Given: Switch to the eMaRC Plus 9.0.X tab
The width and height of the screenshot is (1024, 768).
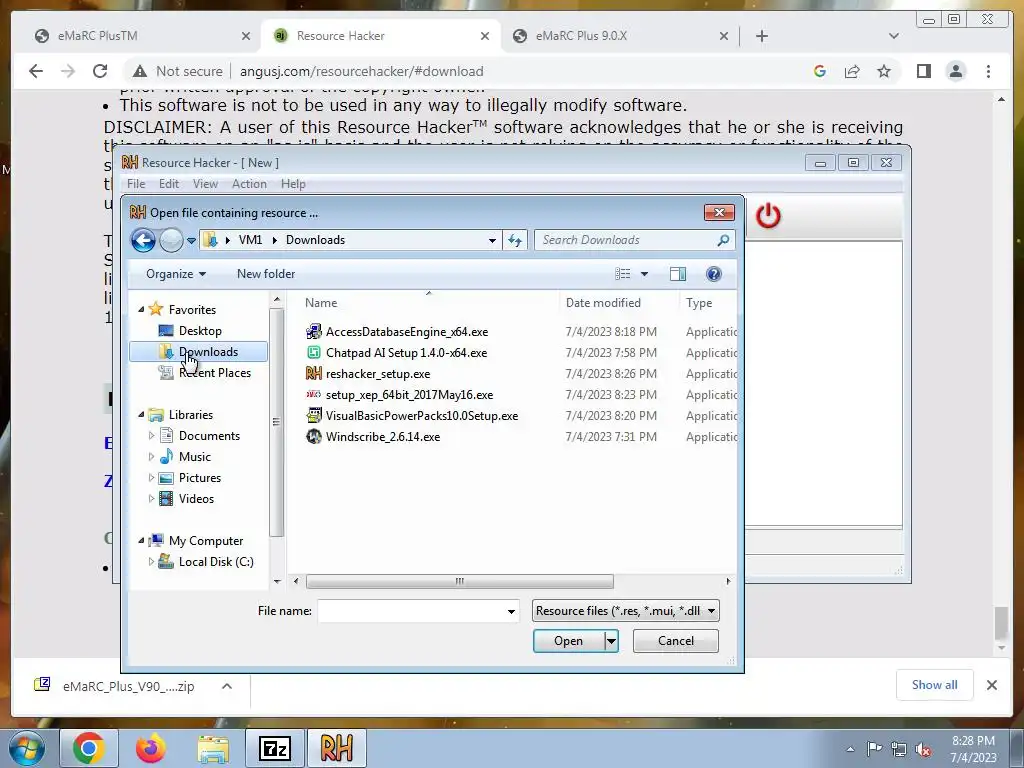Looking at the screenshot, I should (x=619, y=36).
